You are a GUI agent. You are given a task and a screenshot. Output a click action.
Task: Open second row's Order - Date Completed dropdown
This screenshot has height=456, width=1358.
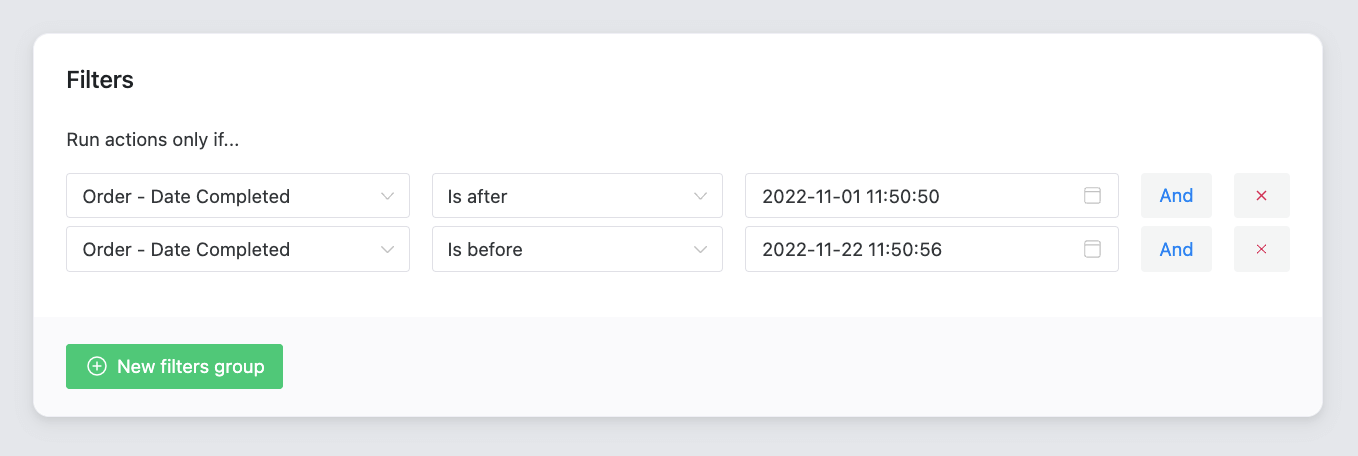pos(238,249)
